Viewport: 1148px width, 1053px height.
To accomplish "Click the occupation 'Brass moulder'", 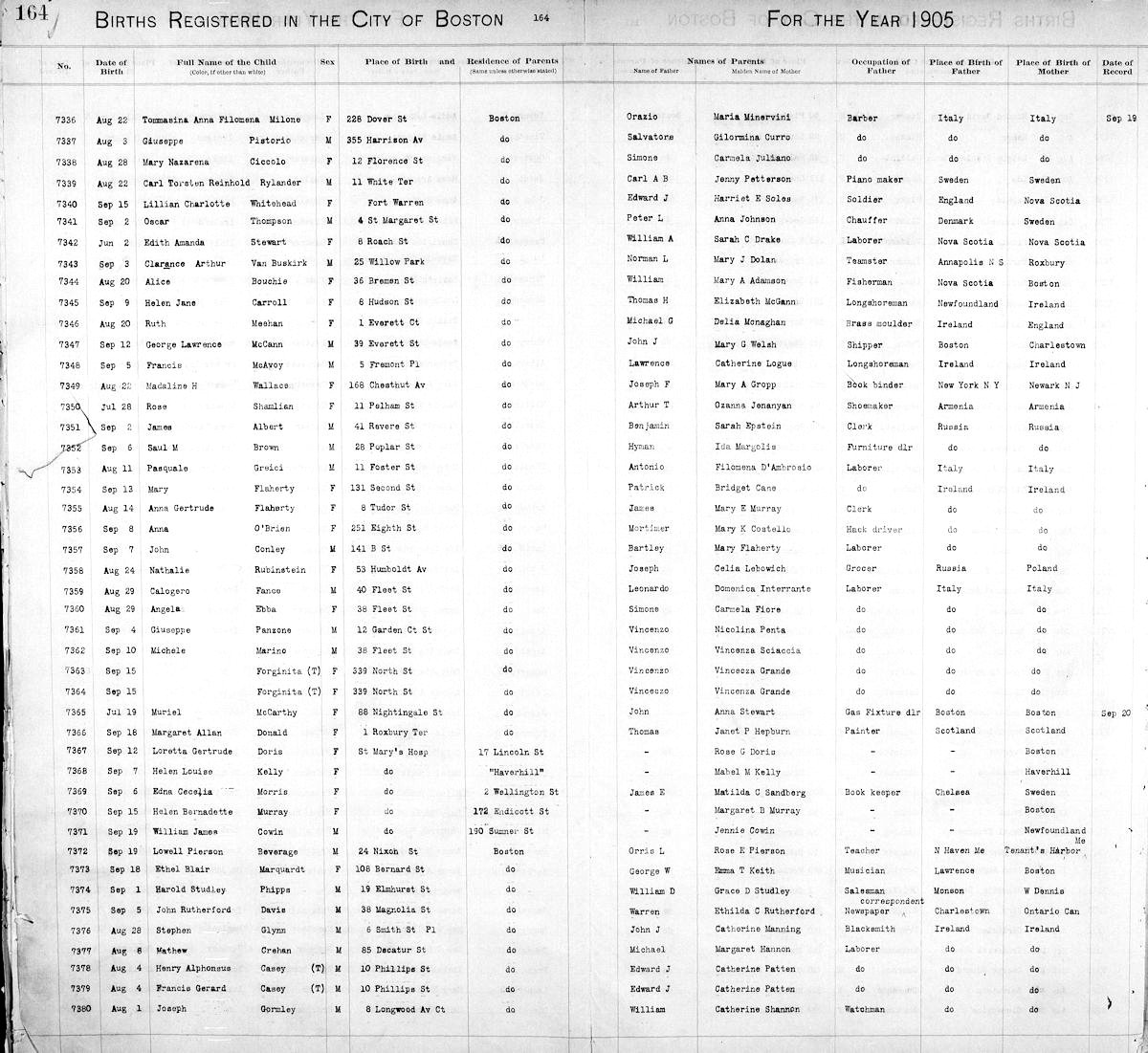I will [879, 323].
